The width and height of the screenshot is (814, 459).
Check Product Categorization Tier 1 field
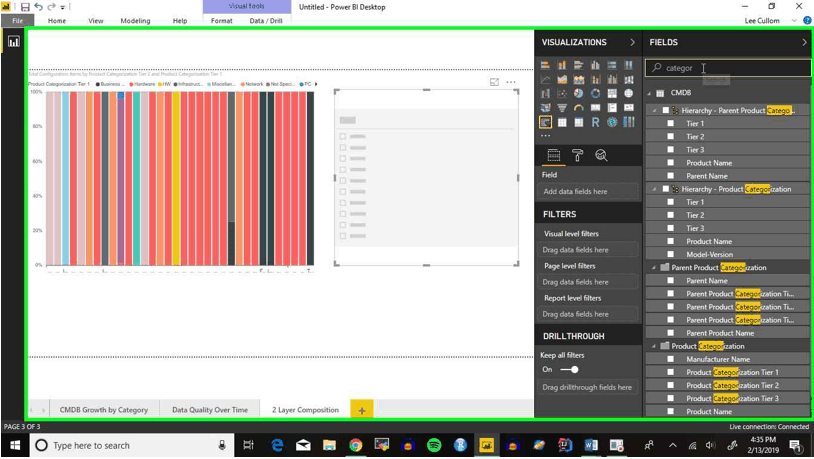[671, 372]
